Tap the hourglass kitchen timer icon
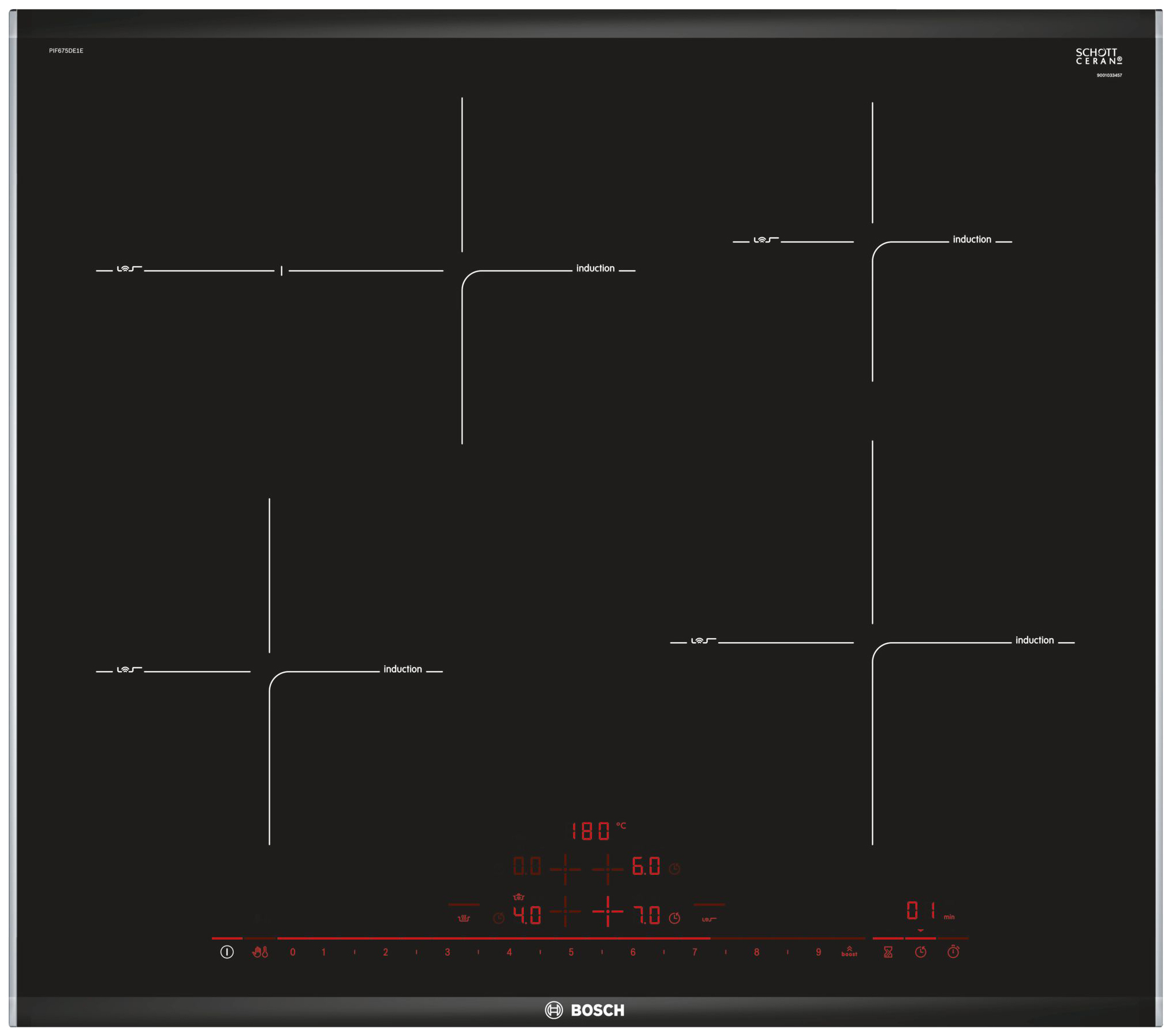 point(888,952)
